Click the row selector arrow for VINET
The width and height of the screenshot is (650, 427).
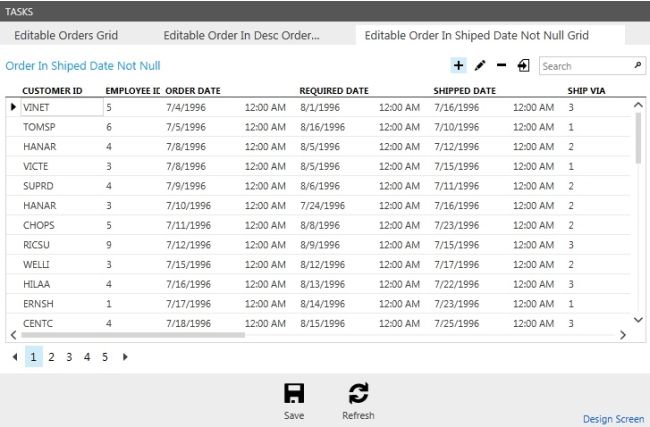coord(13,107)
